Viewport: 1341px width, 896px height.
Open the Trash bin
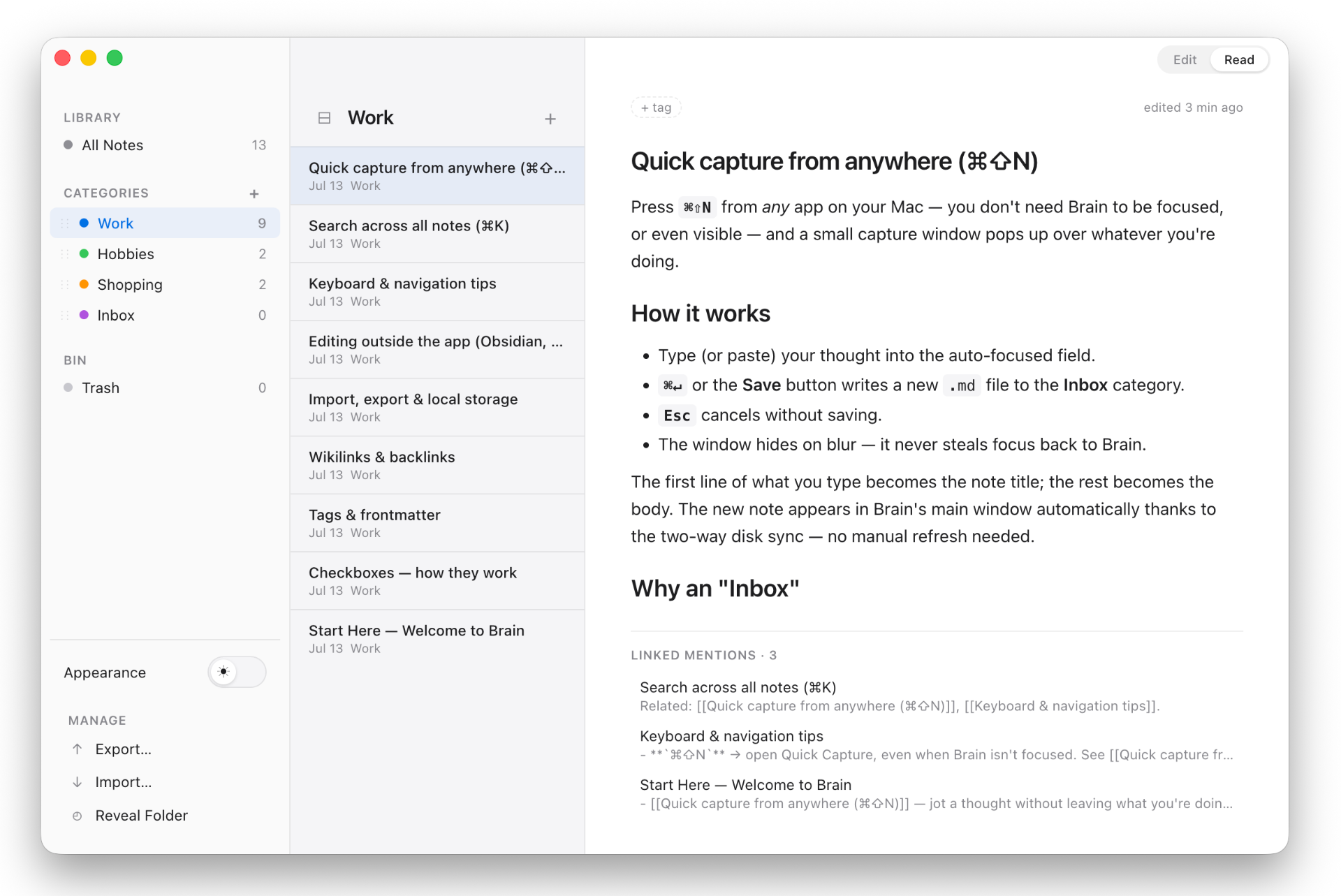pyautogui.click(x=165, y=388)
